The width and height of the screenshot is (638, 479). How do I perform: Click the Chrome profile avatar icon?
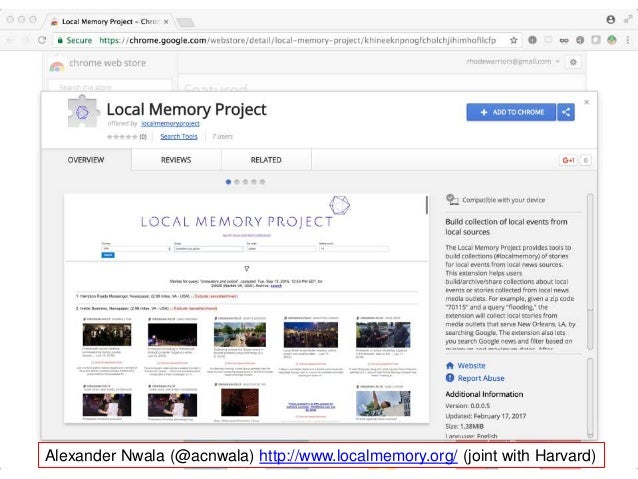(610, 18)
